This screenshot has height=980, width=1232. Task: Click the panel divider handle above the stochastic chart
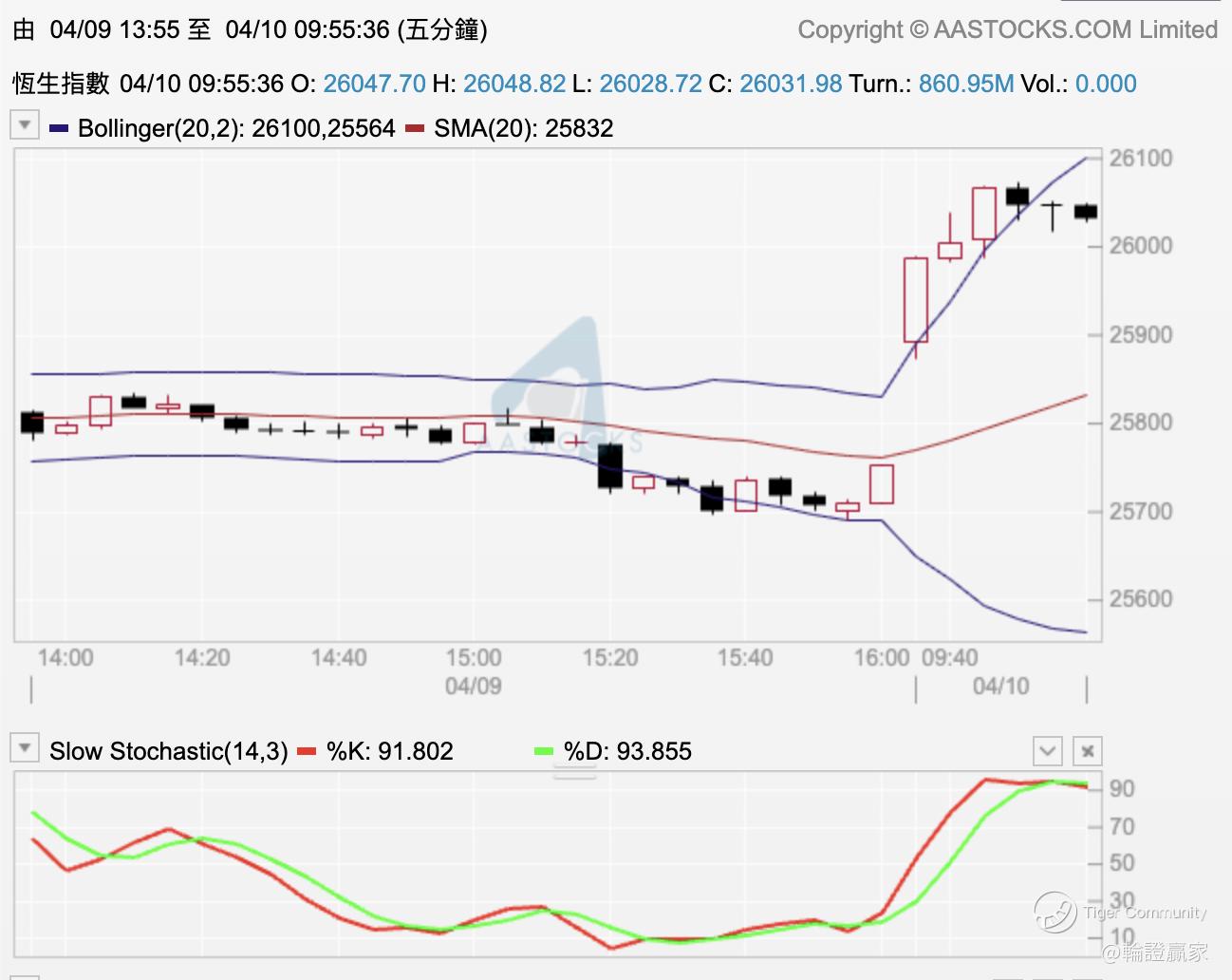pyautogui.click(x=574, y=774)
